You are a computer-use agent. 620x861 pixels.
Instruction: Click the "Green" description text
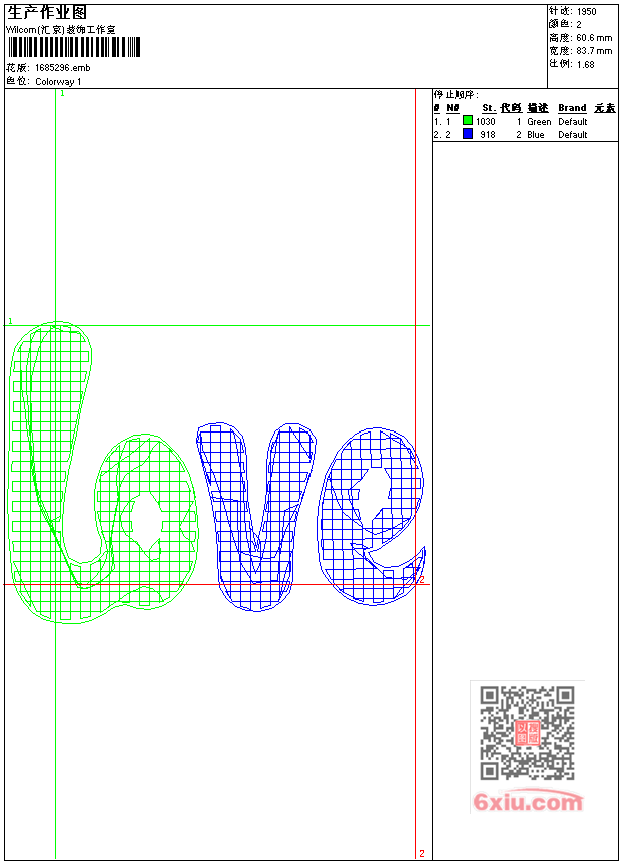539,121
